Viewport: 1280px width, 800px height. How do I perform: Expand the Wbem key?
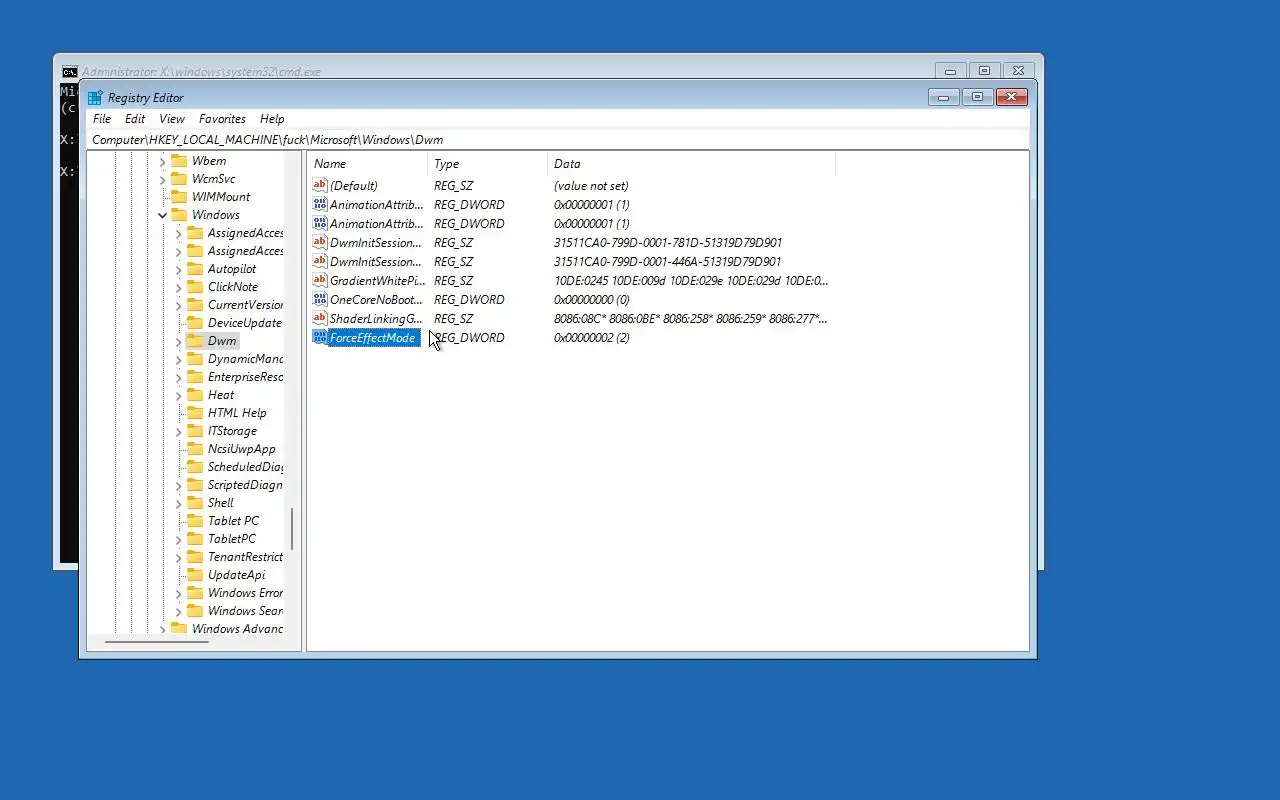point(163,161)
